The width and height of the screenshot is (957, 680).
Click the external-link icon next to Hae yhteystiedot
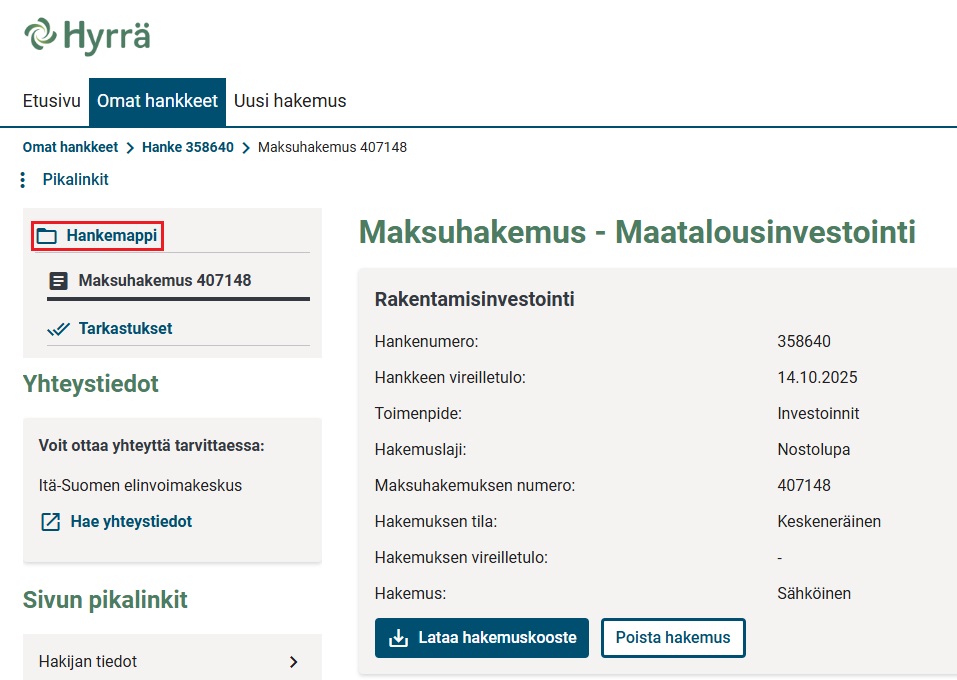(50, 521)
